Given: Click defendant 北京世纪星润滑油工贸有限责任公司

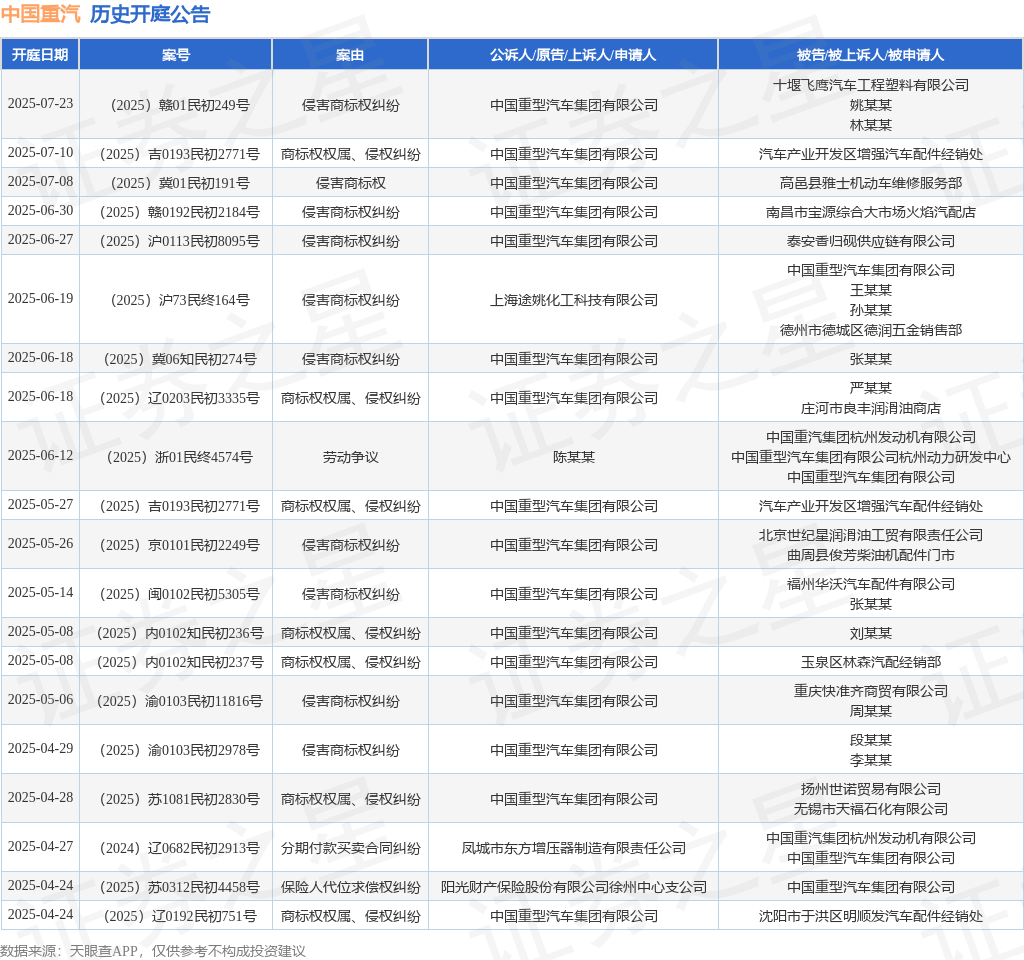Looking at the screenshot, I should pyautogui.click(x=871, y=535).
